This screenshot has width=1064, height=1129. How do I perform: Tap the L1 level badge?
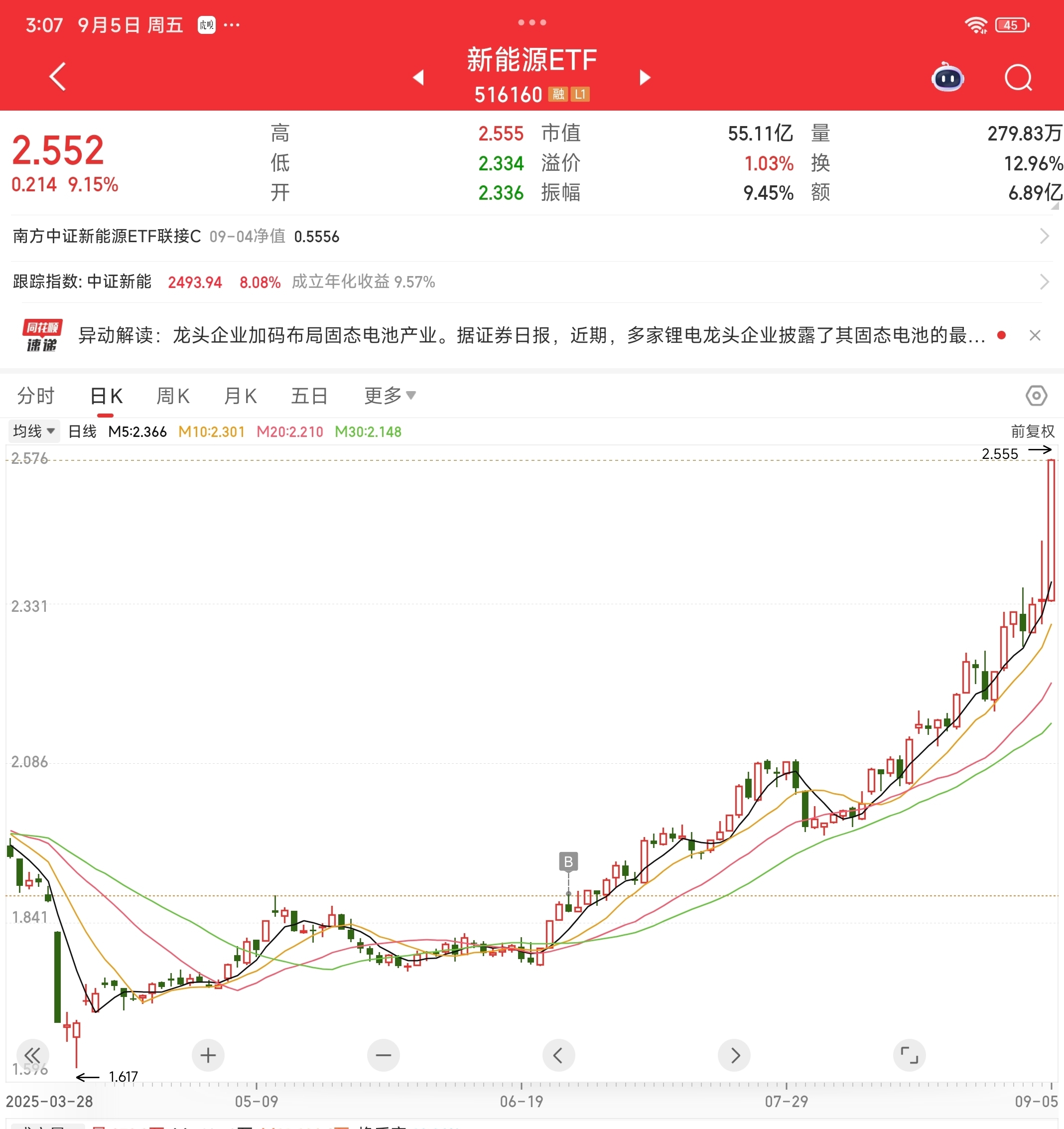pyautogui.click(x=580, y=94)
